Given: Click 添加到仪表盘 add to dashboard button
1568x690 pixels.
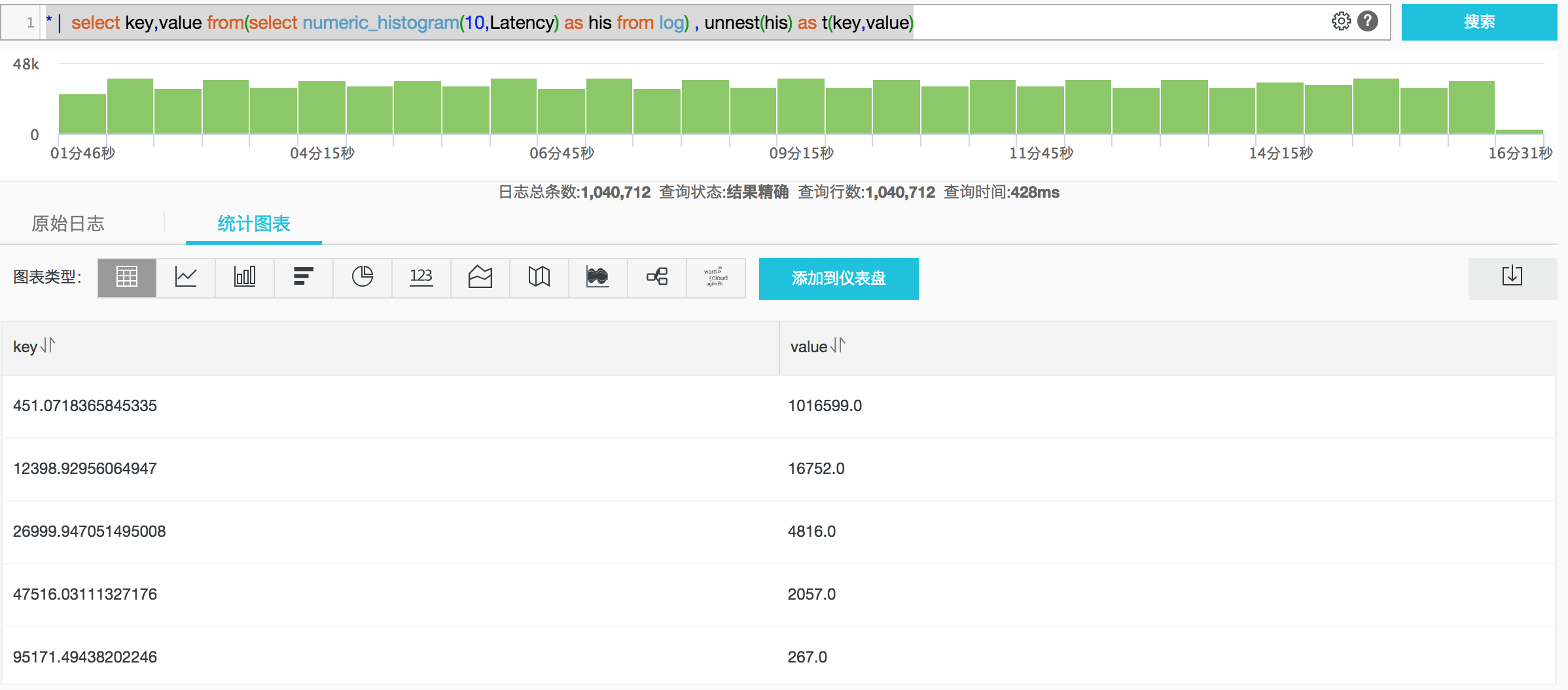Looking at the screenshot, I should pyautogui.click(x=838, y=278).
